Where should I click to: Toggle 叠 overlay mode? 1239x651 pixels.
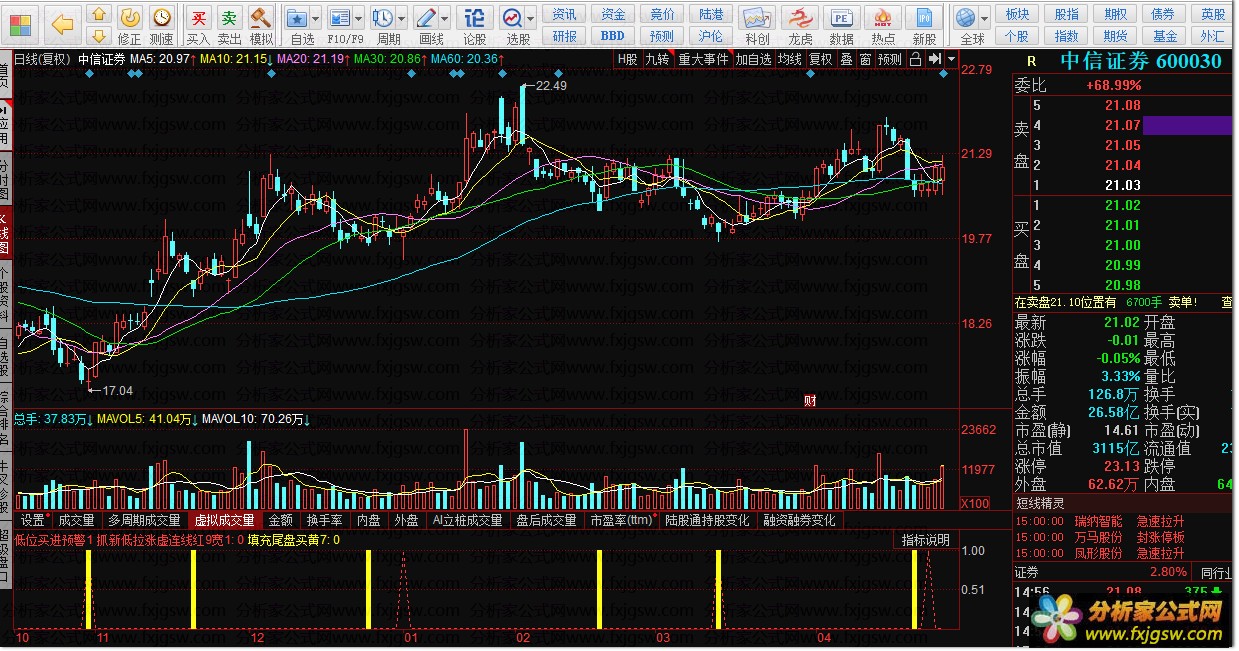tap(846, 59)
